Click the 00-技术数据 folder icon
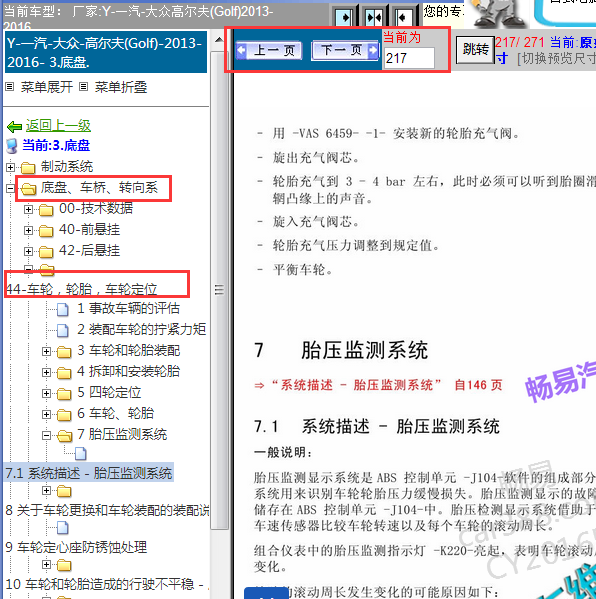Viewport: 596px width, 599px height. pos(46,210)
